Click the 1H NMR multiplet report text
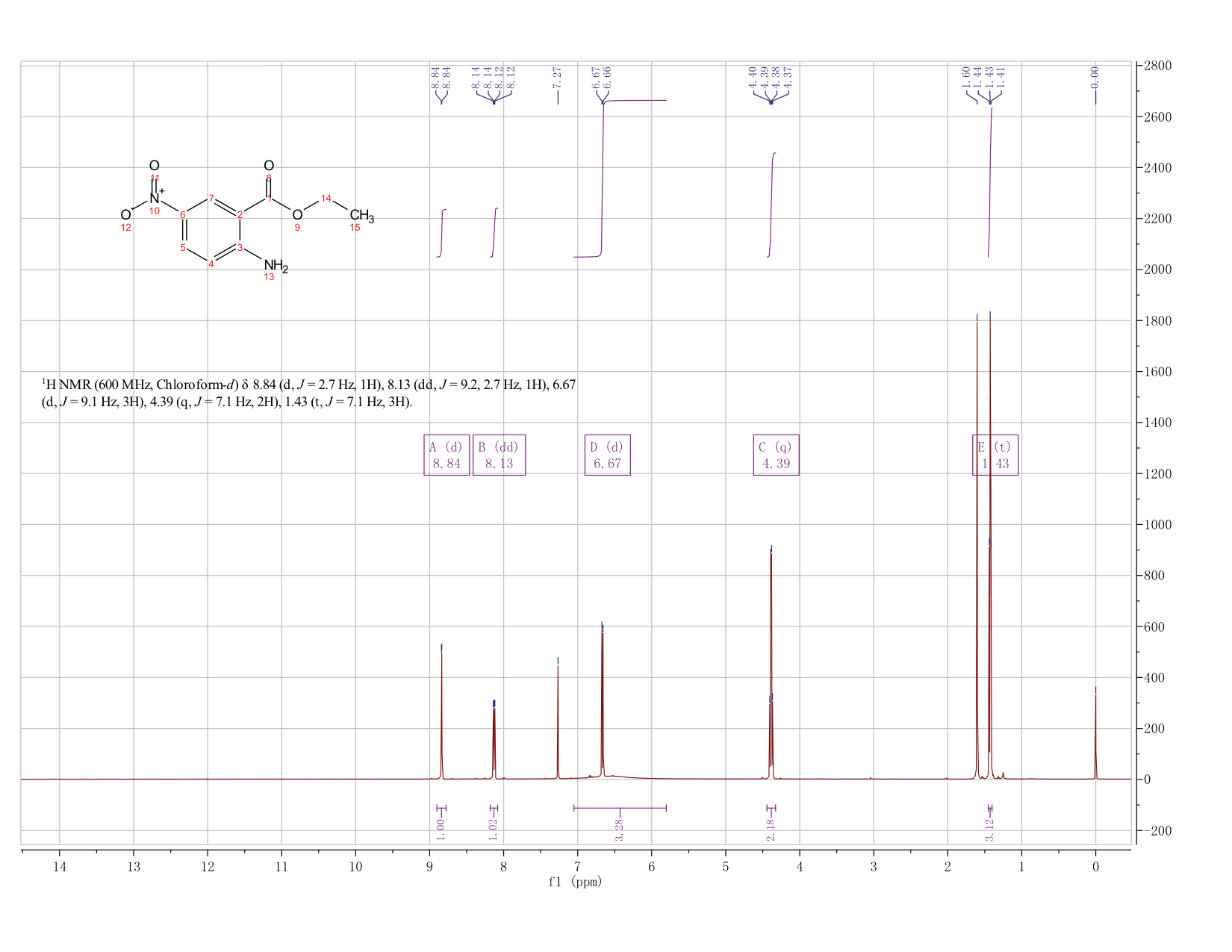 (x=308, y=393)
